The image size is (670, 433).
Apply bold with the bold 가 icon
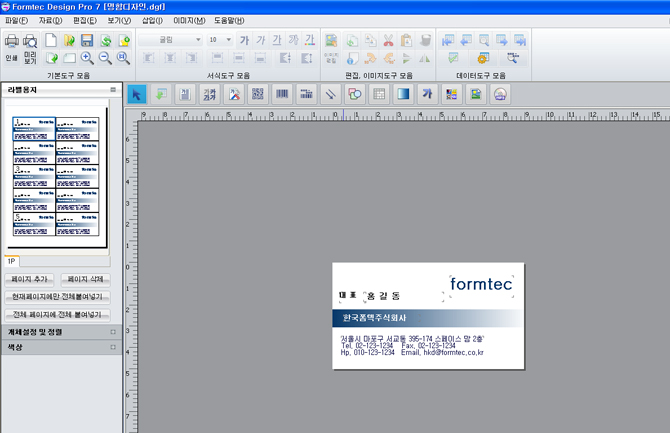coord(244,40)
